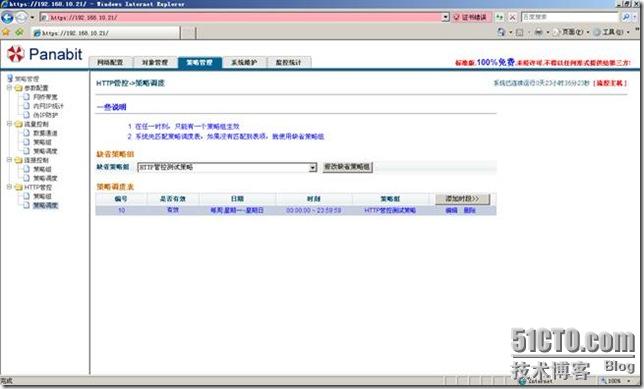Click the 00:00:00 - 23:59:59 time cell
This screenshot has height=389, width=644.
(x=313, y=211)
